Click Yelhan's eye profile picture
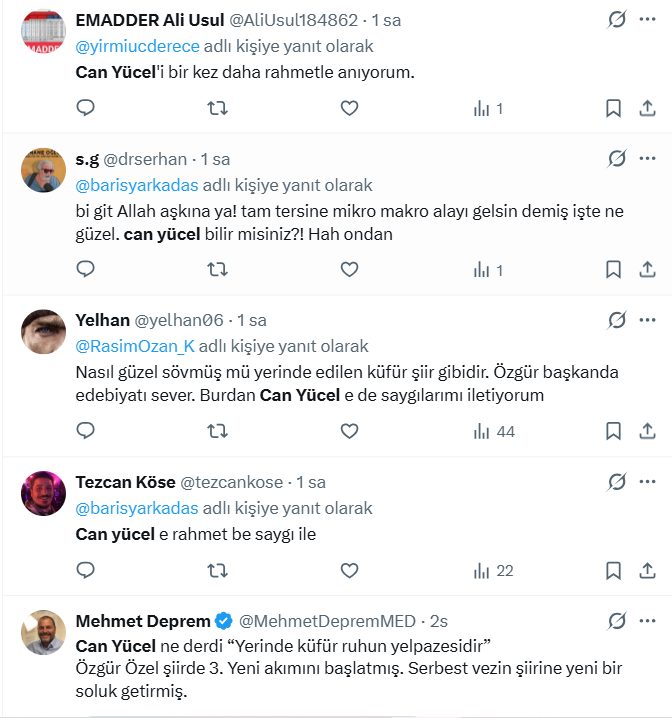 [x=44, y=332]
